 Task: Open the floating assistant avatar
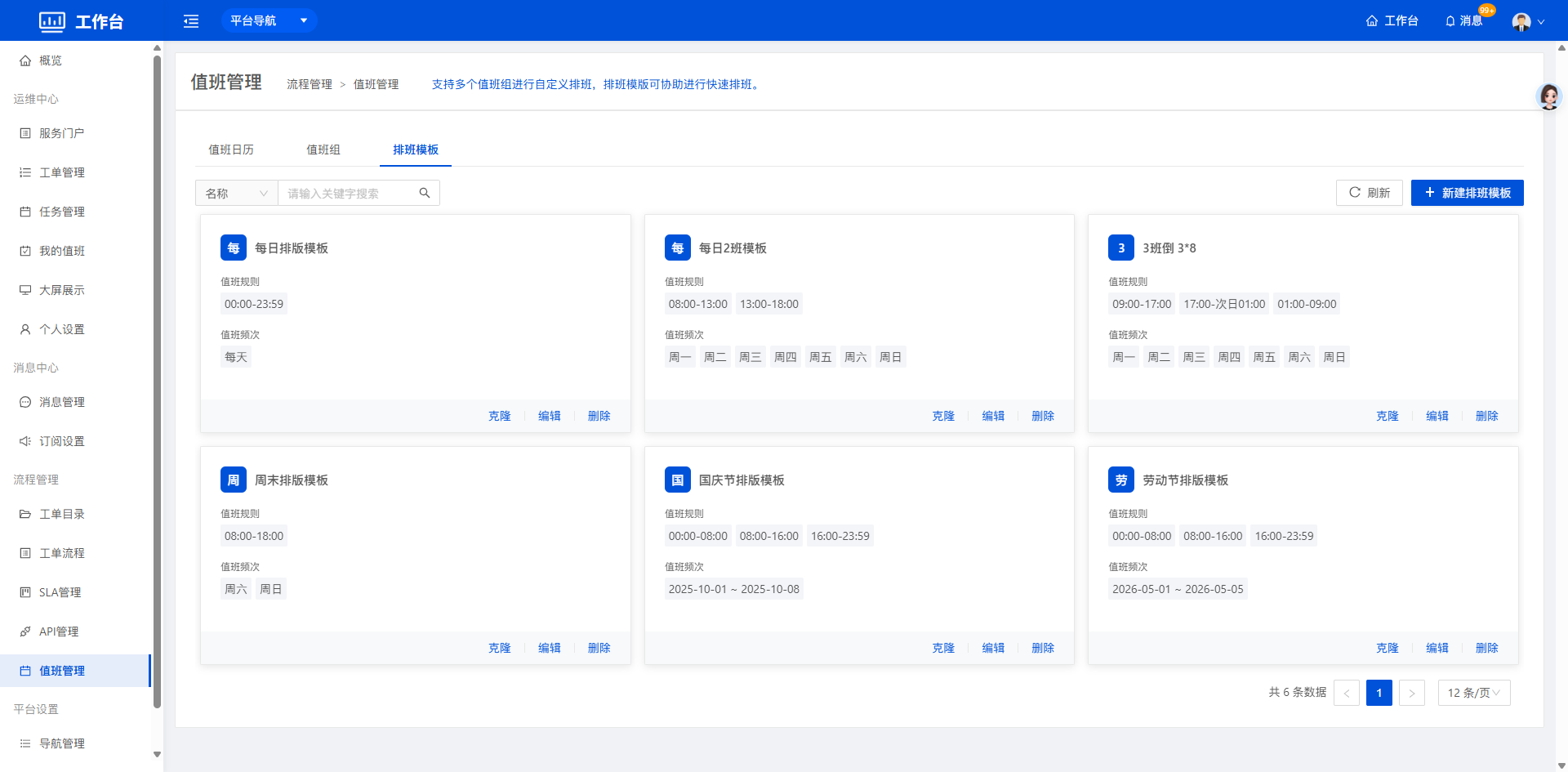click(x=1548, y=96)
